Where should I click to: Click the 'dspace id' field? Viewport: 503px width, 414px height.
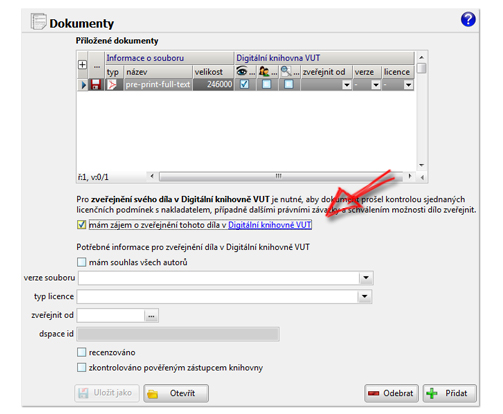tap(178, 334)
